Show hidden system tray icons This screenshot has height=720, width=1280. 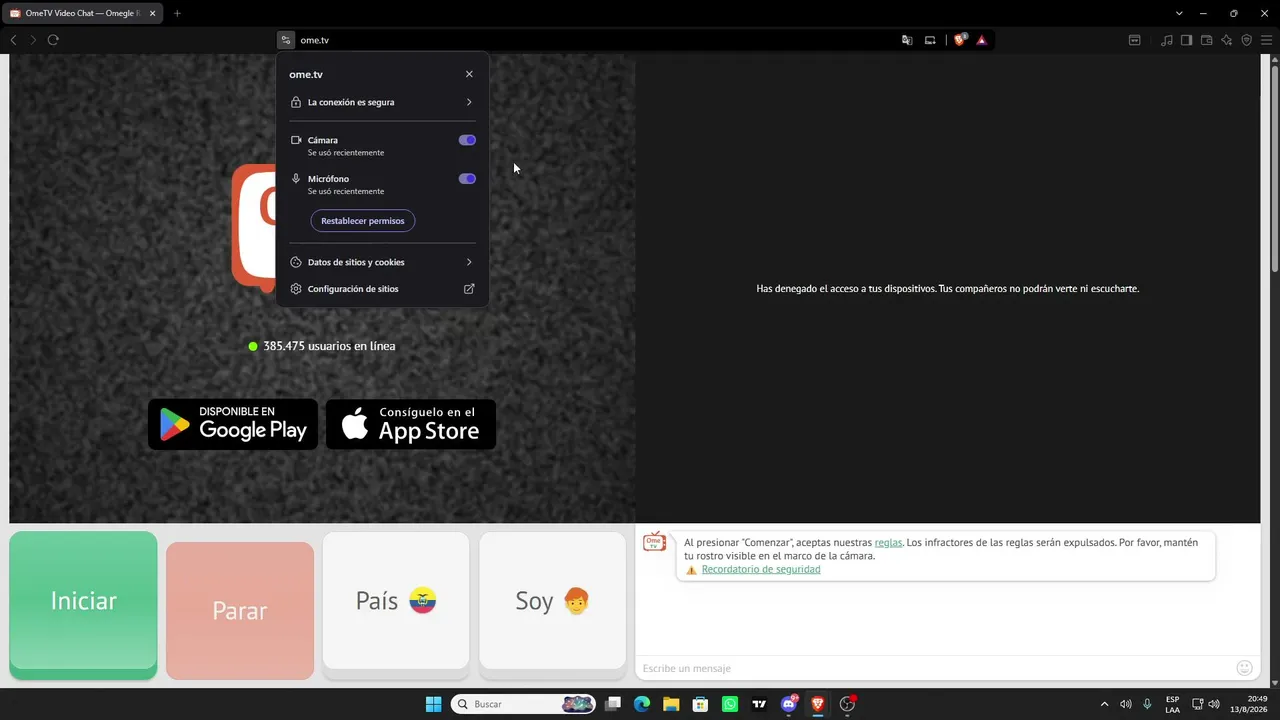[x=1104, y=704]
